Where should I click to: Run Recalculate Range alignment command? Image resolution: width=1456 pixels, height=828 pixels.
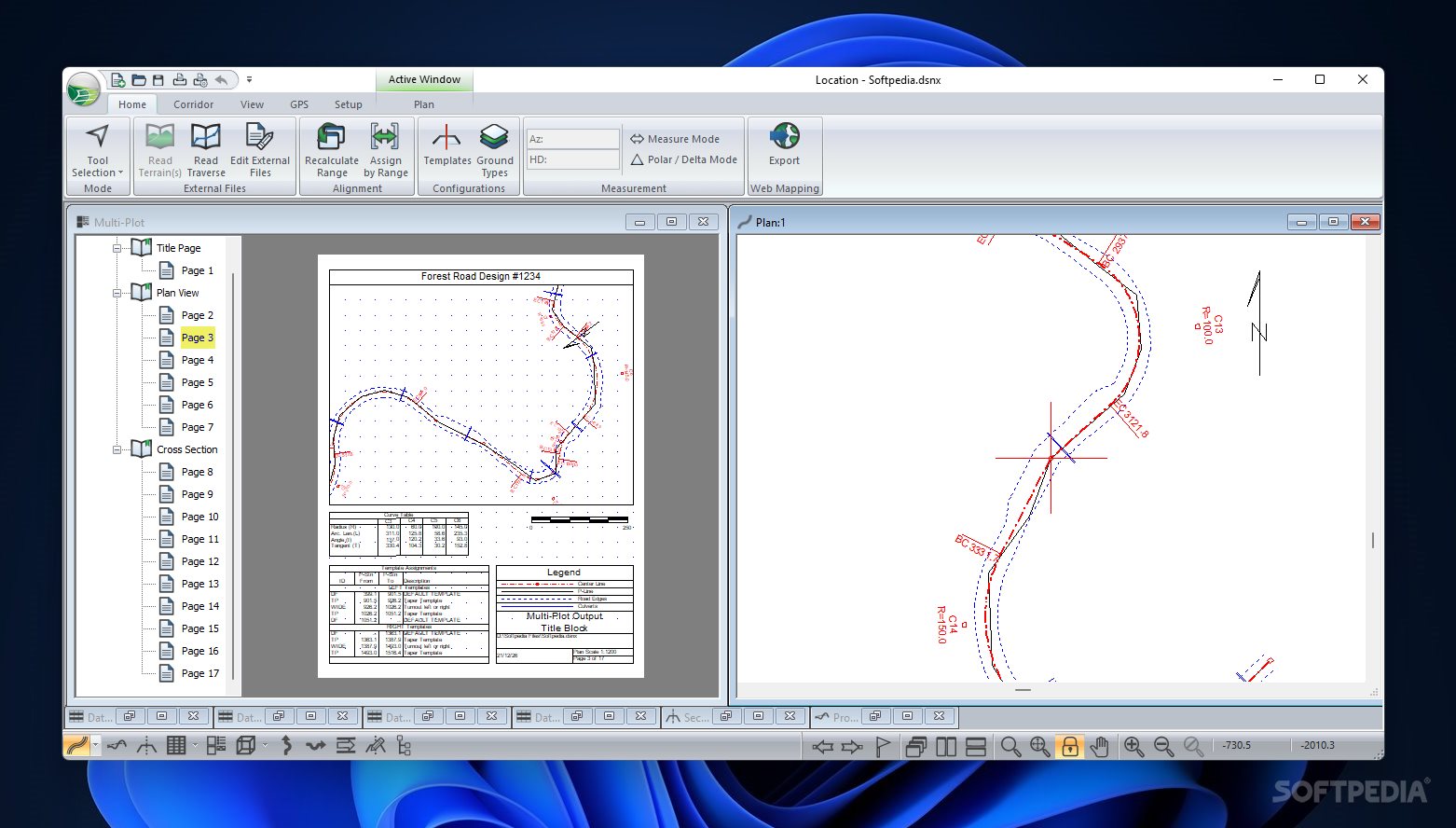[x=332, y=150]
